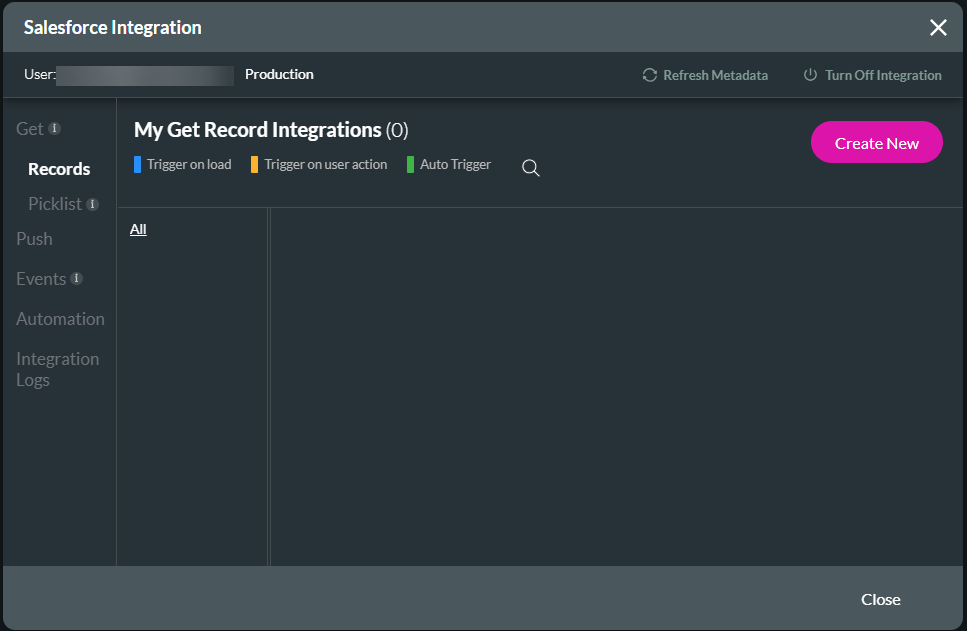Click the search magnifier icon
The width and height of the screenshot is (967, 631).
pyautogui.click(x=530, y=168)
